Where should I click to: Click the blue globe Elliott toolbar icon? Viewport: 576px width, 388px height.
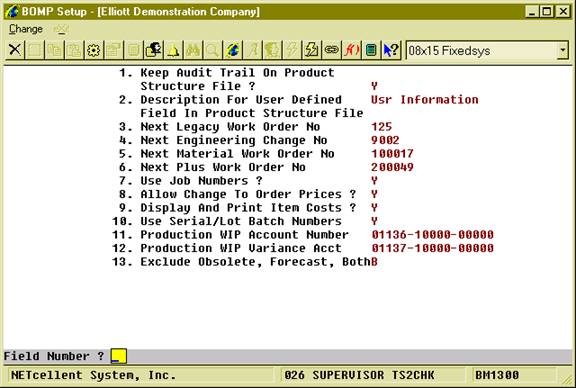pyautogui.click(x=233, y=50)
